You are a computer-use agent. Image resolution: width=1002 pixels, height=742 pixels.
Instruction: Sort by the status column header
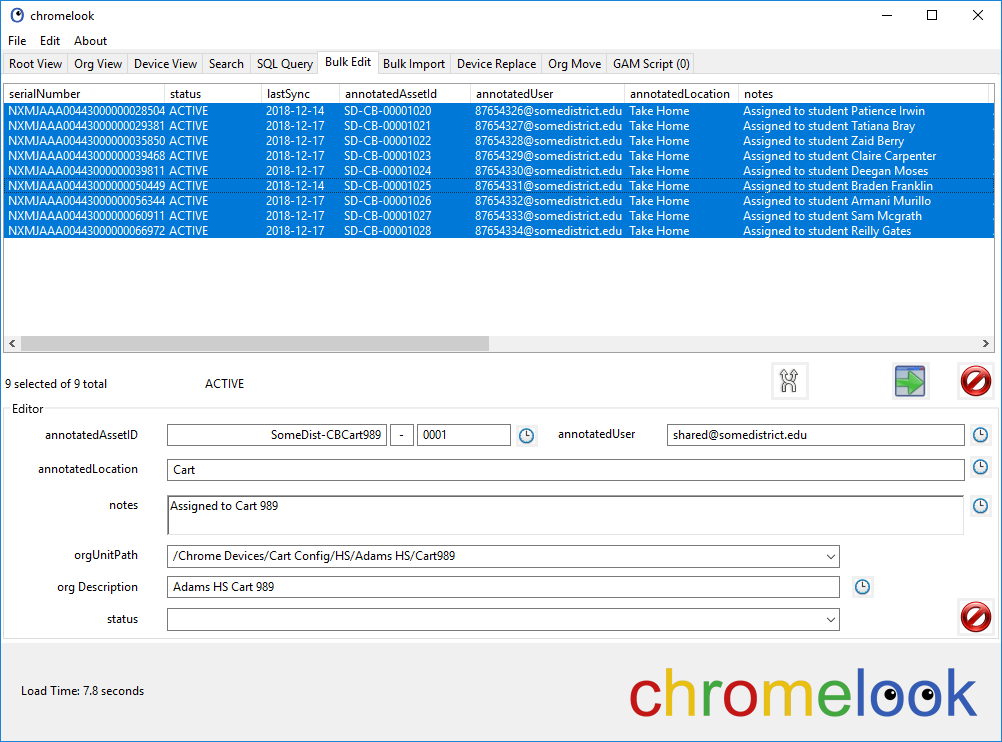[x=213, y=94]
